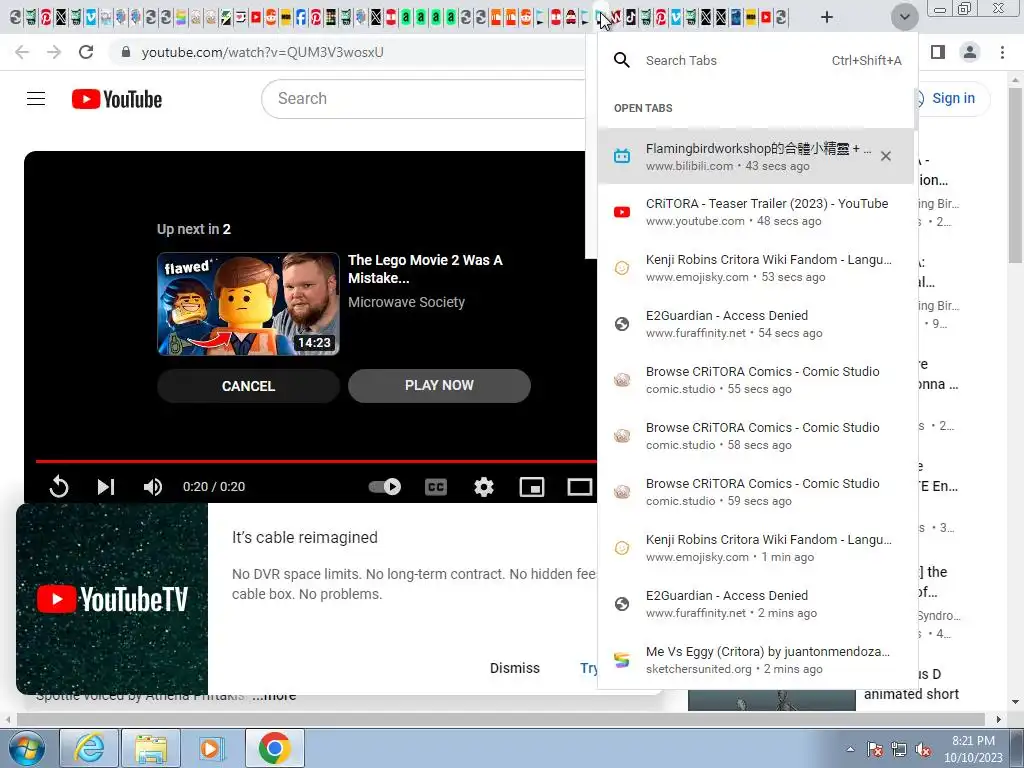Dismiss the YouTube TV promo
This screenshot has width=1024, height=768.
pos(515,668)
